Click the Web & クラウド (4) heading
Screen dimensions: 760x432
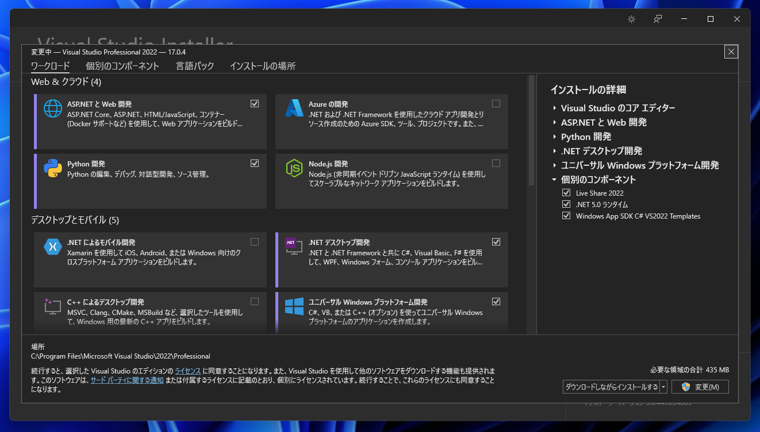pyautogui.click(x=66, y=82)
